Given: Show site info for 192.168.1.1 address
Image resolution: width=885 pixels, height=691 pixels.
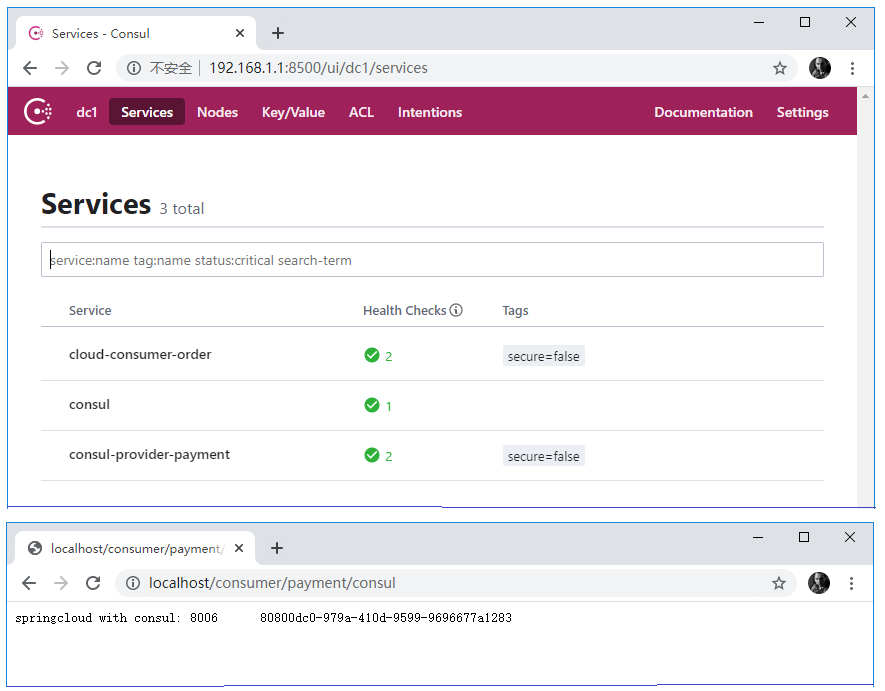Looking at the screenshot, I should click(134, 68).
